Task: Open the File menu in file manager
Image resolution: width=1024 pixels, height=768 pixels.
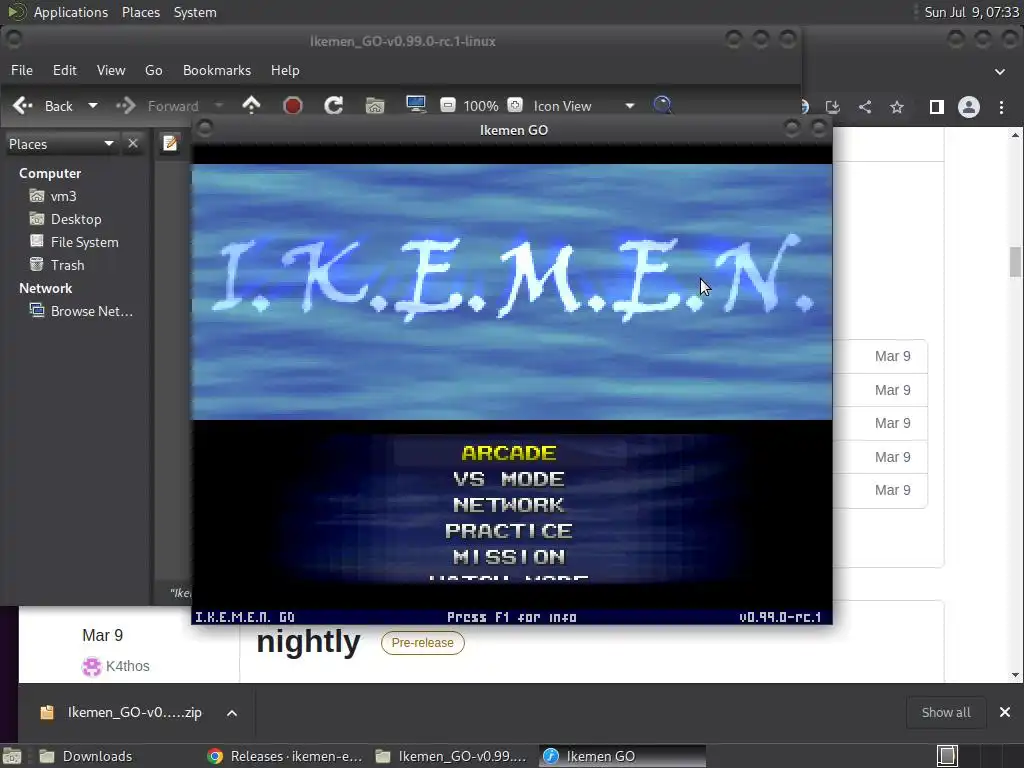Action: 22,70
